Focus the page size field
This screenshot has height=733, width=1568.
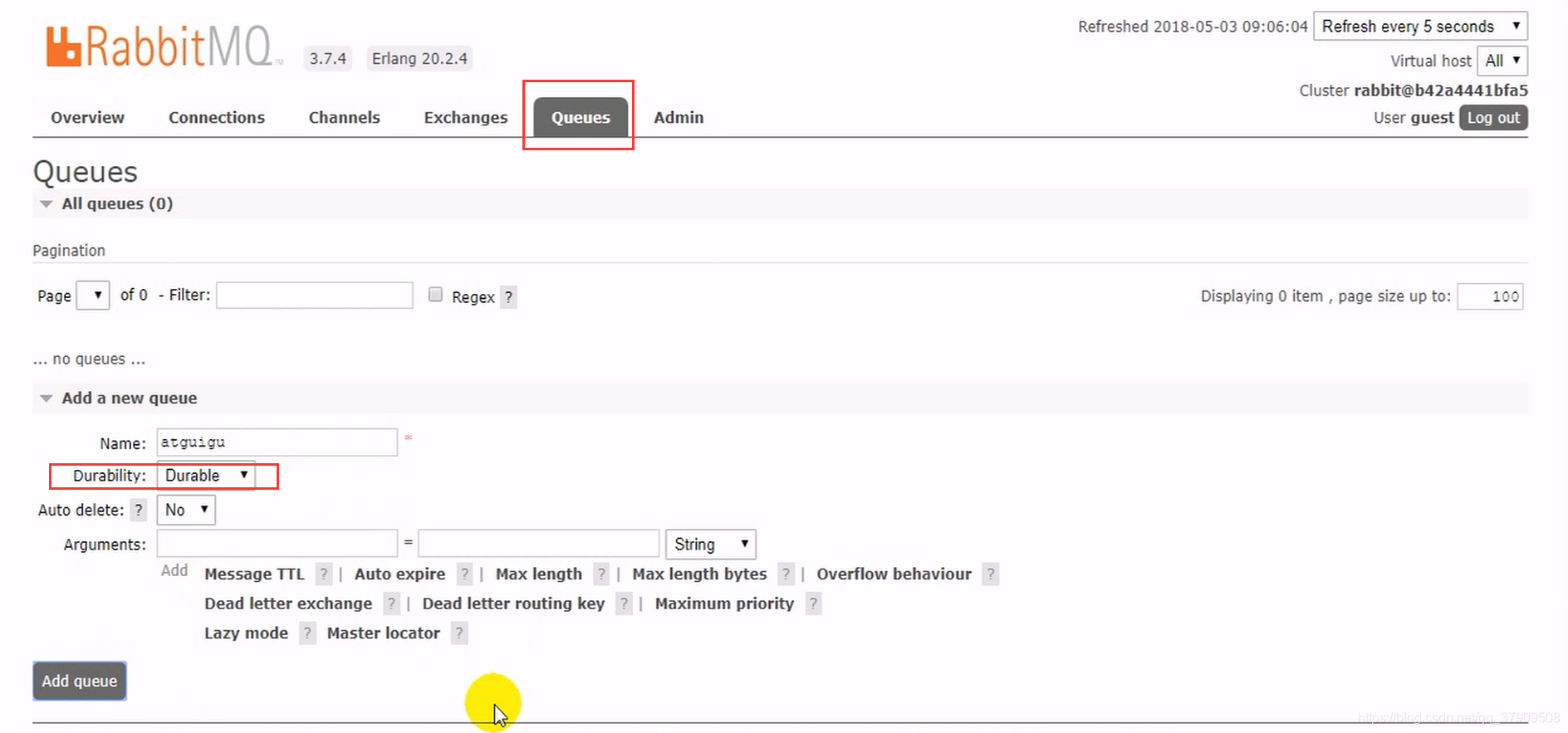[x=1491, y=296]
